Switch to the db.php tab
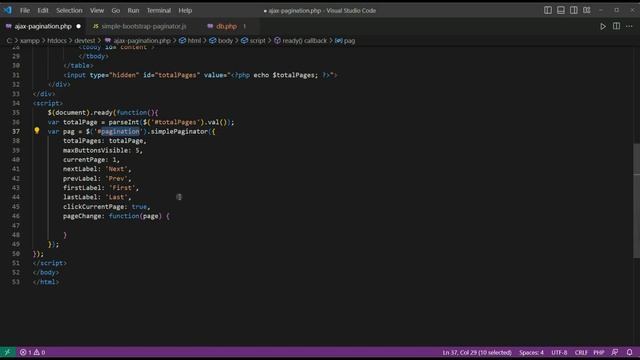The width and height of the screenshot is (640, 360). point(227,26)
